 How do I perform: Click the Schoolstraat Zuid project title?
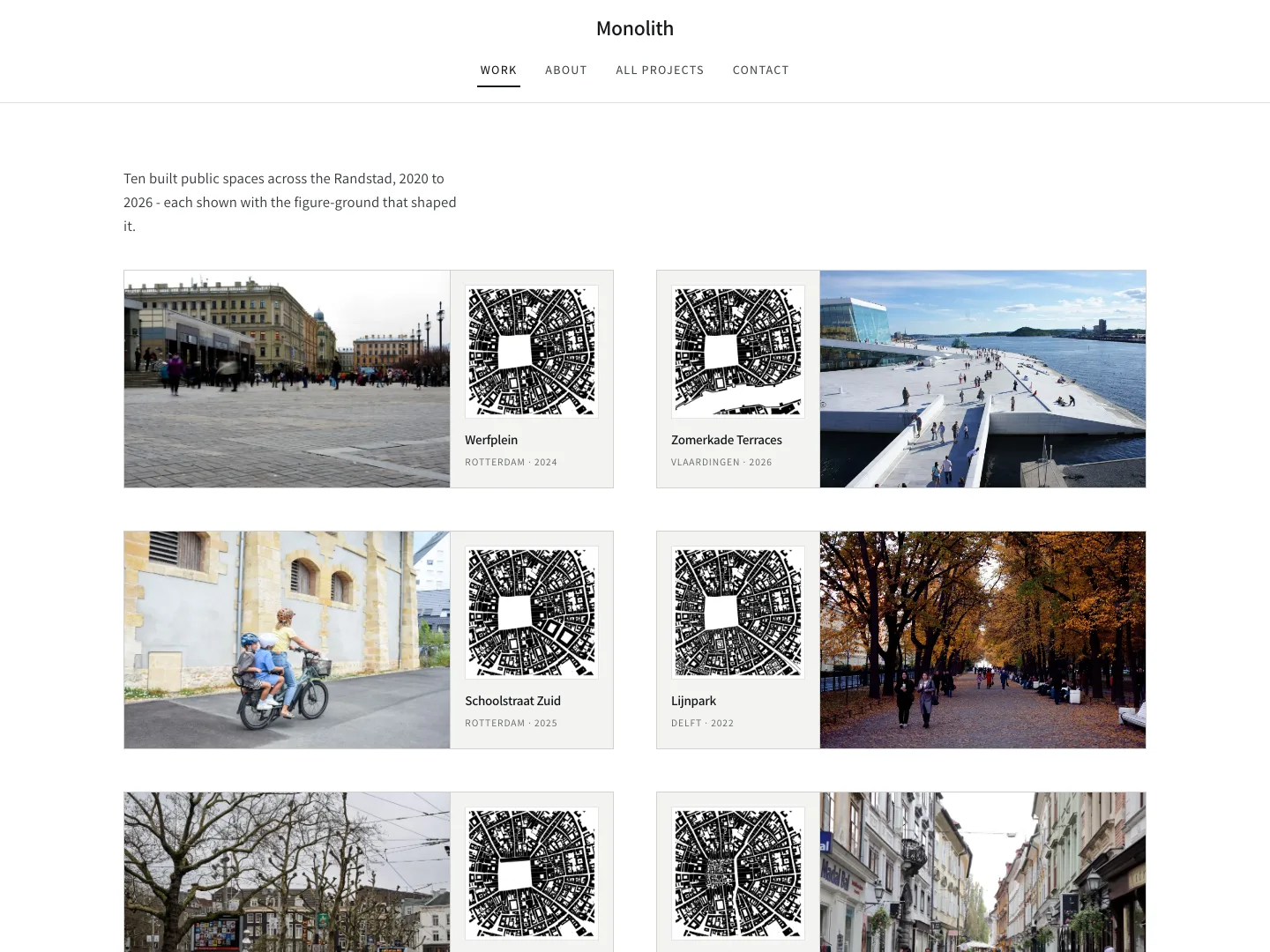[513, 701]
